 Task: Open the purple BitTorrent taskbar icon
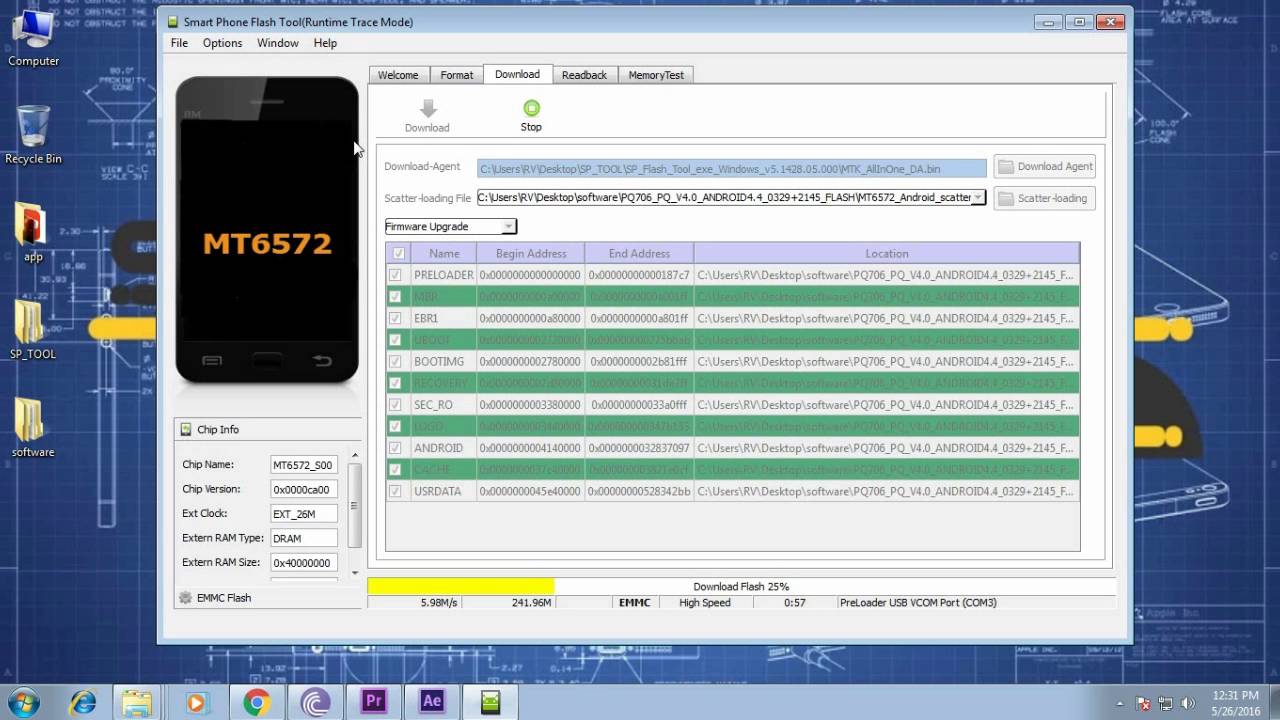click(314, 701)
